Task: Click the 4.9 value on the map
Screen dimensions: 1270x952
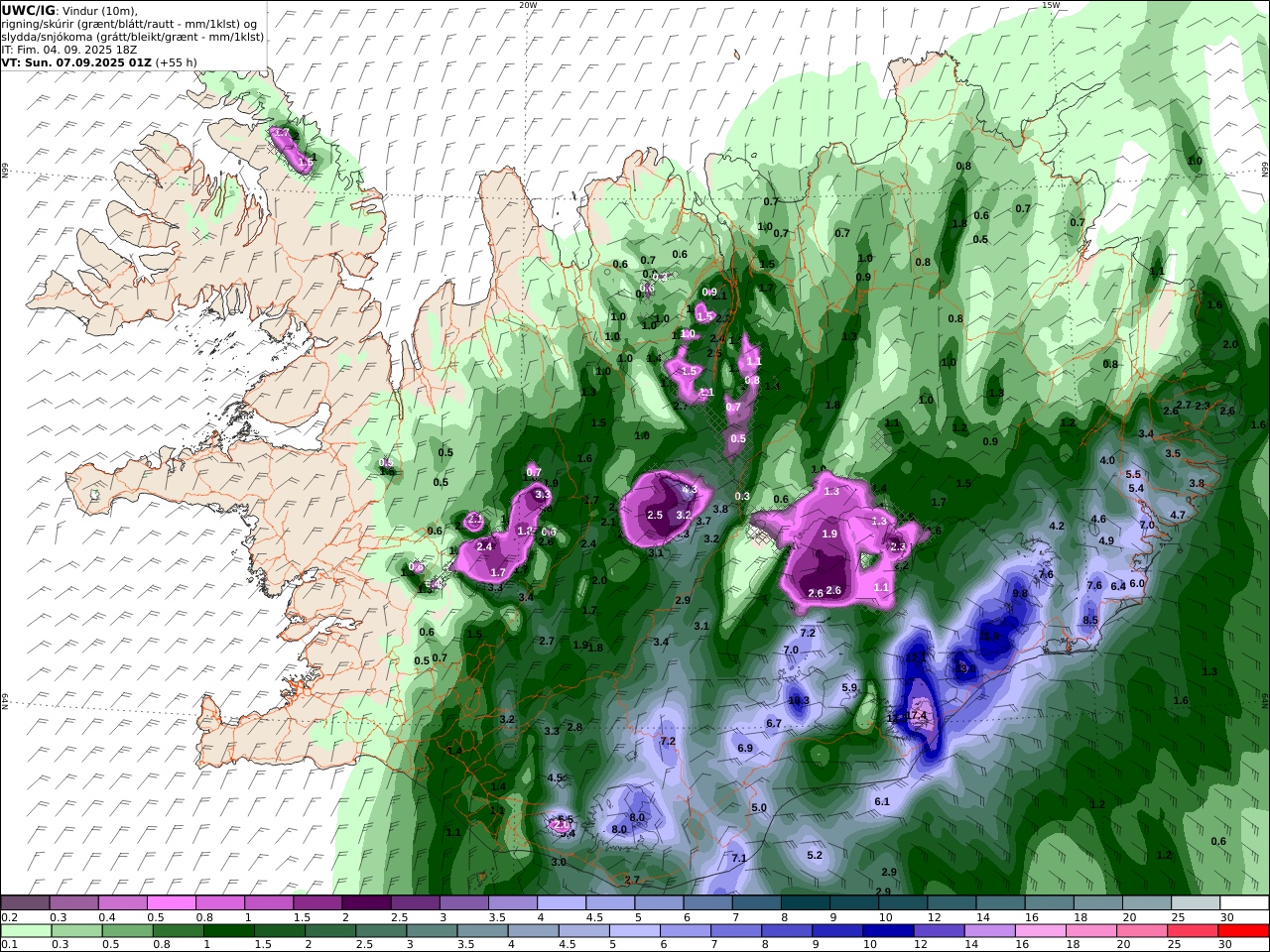Action: pos(1106,540)
